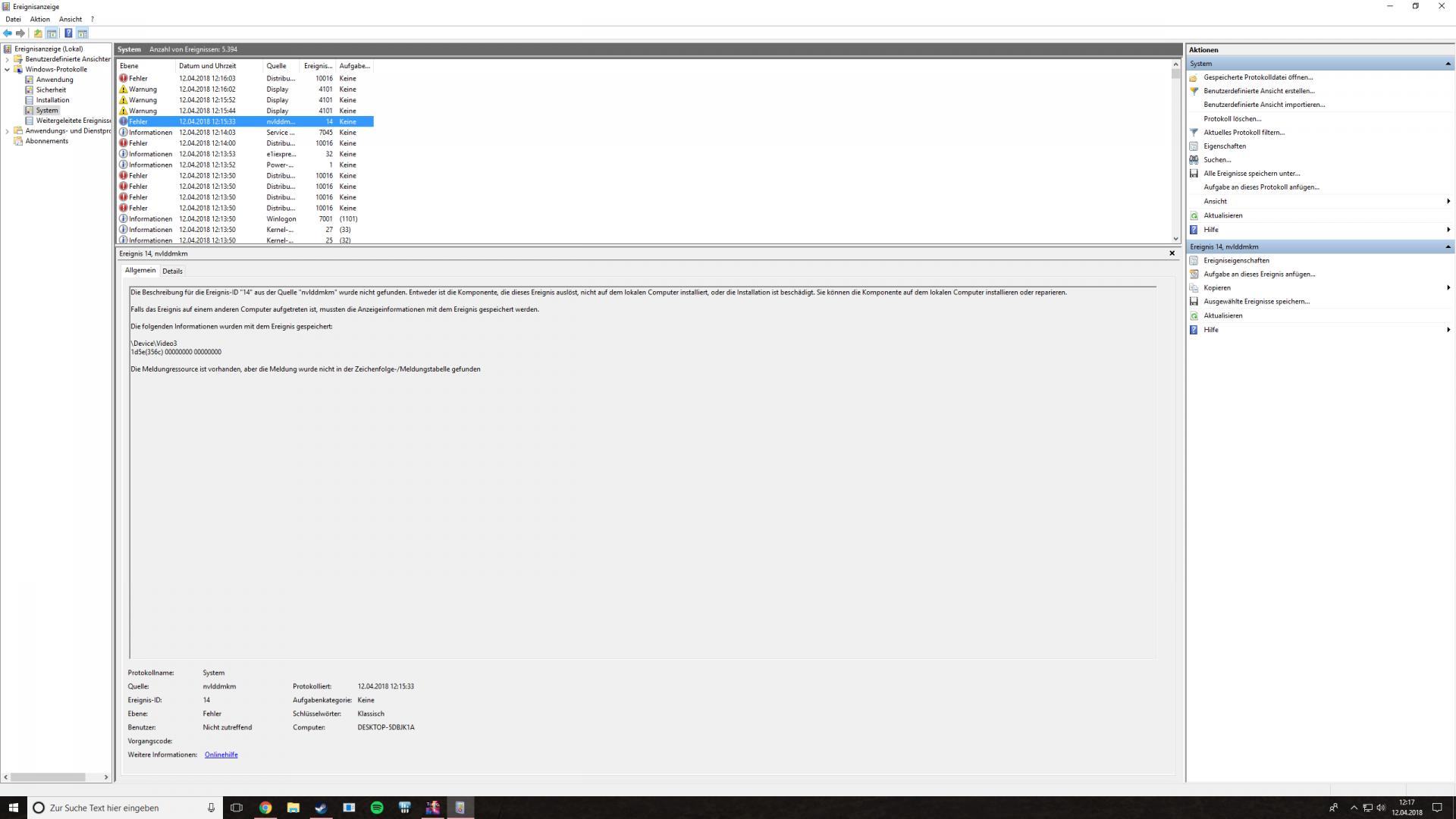Click Protokoll löschen action
The height and width of the screenshot is (819, 1456).
pyautogui.click(x=1232, y=119)
